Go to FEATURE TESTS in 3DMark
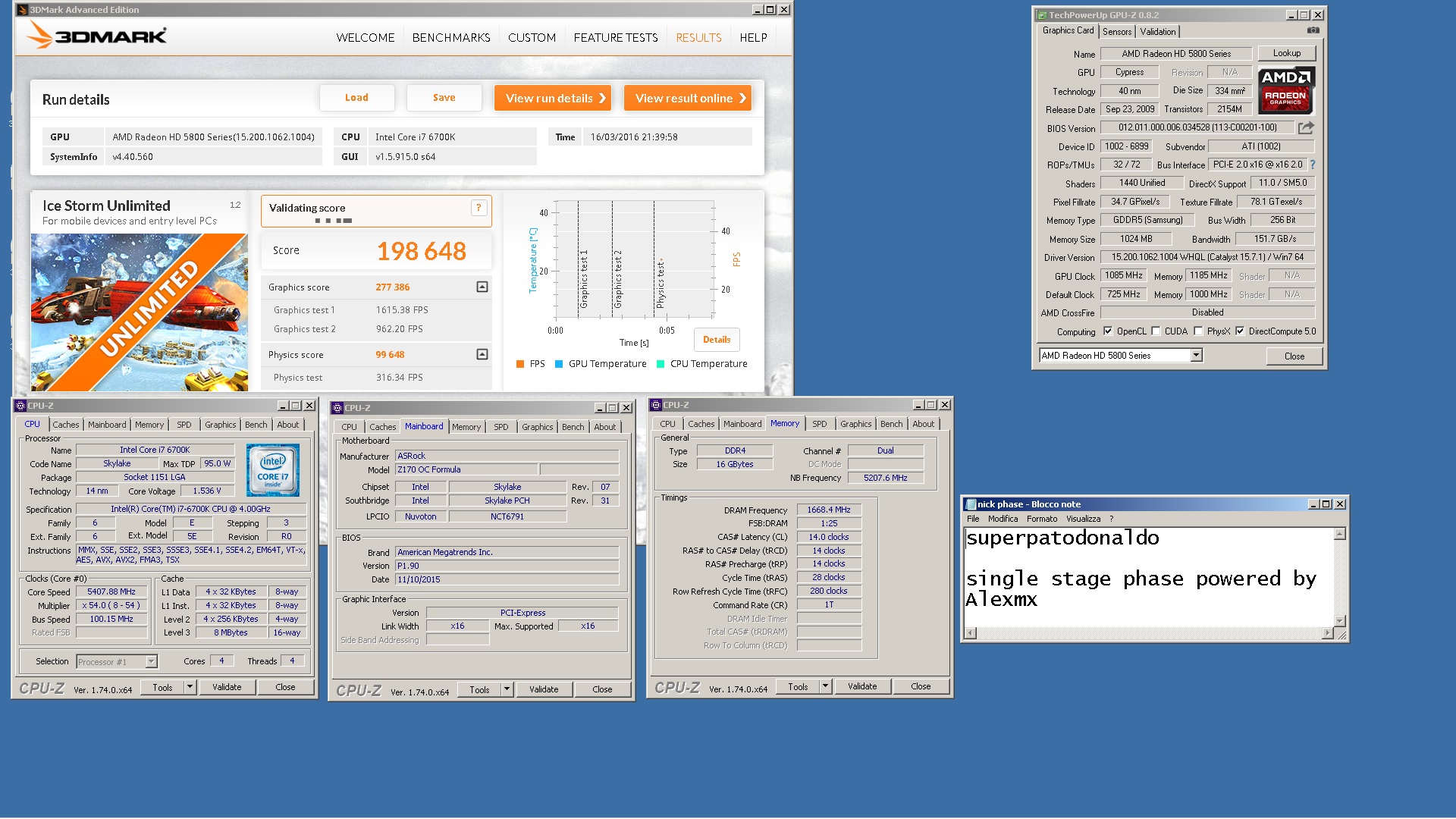1456x819 pixels. click(616, 37)
